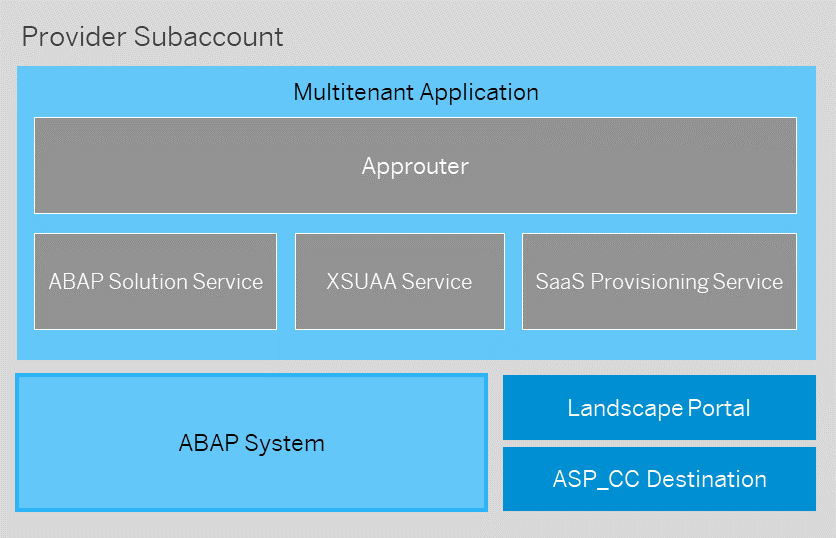Click the Approuter box
Viewport: 836px width, 538px height.
pyautogui.click(x=415, y=165)
